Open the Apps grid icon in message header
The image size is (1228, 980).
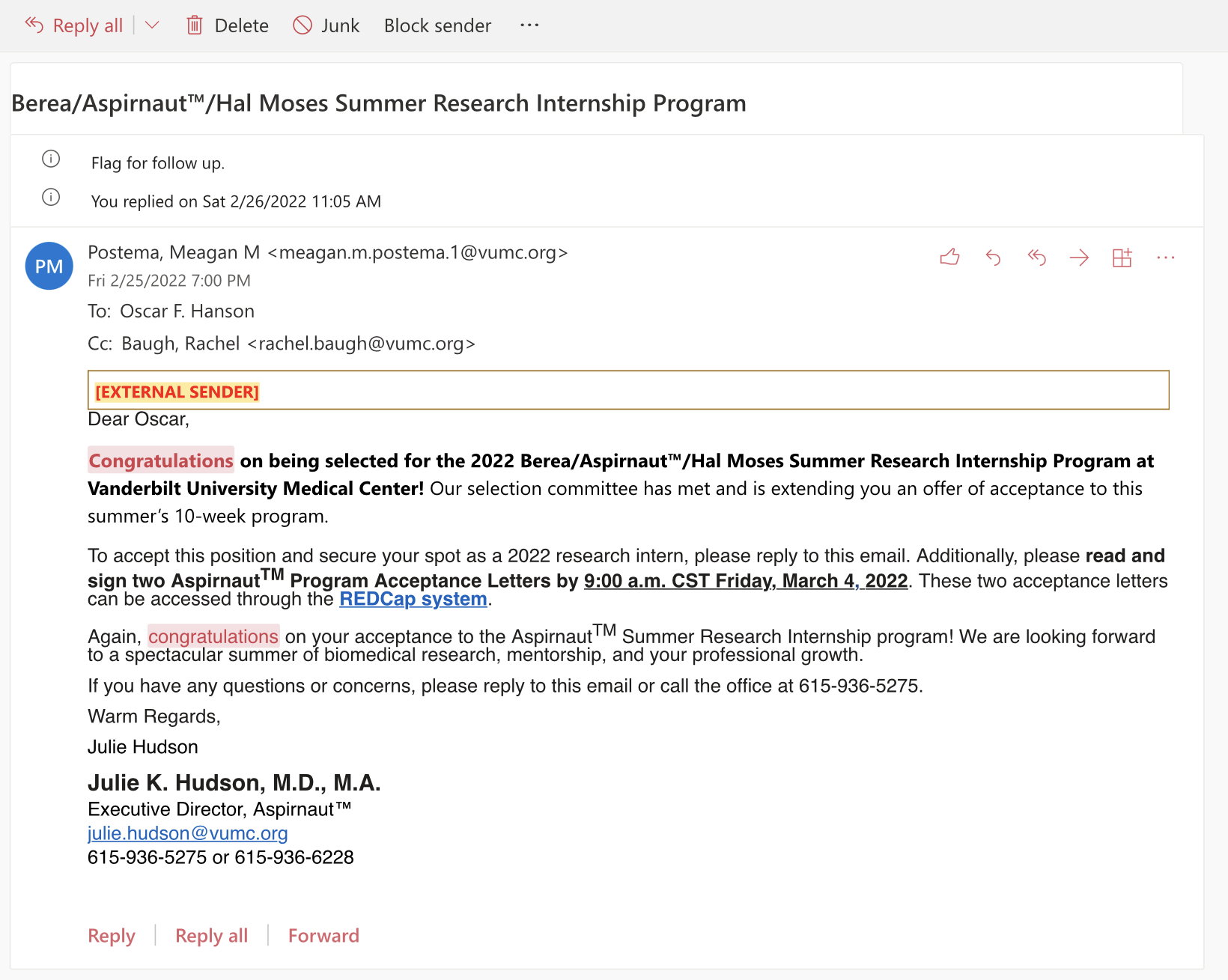click(x=1122, y=258)
